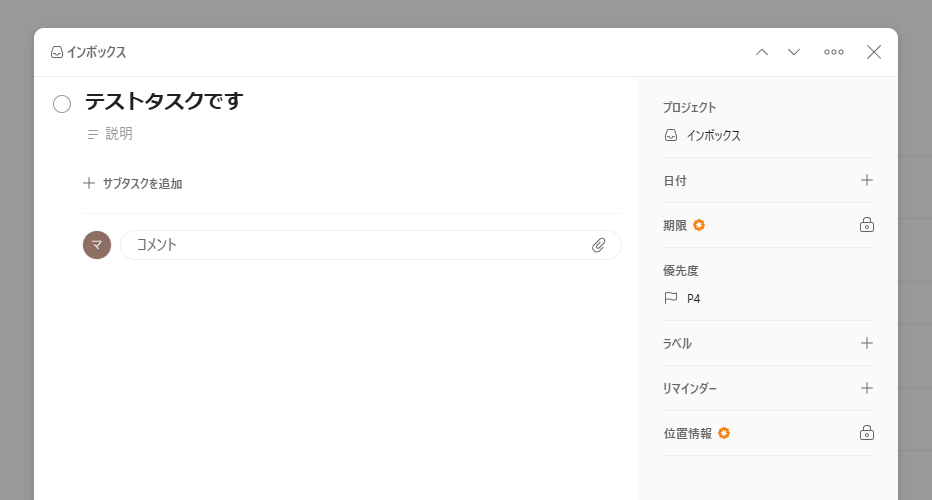This screenshot has width=932, height=500.
Task: Click the lock icon beside 位置情報
Action: (x=867, y=433)
